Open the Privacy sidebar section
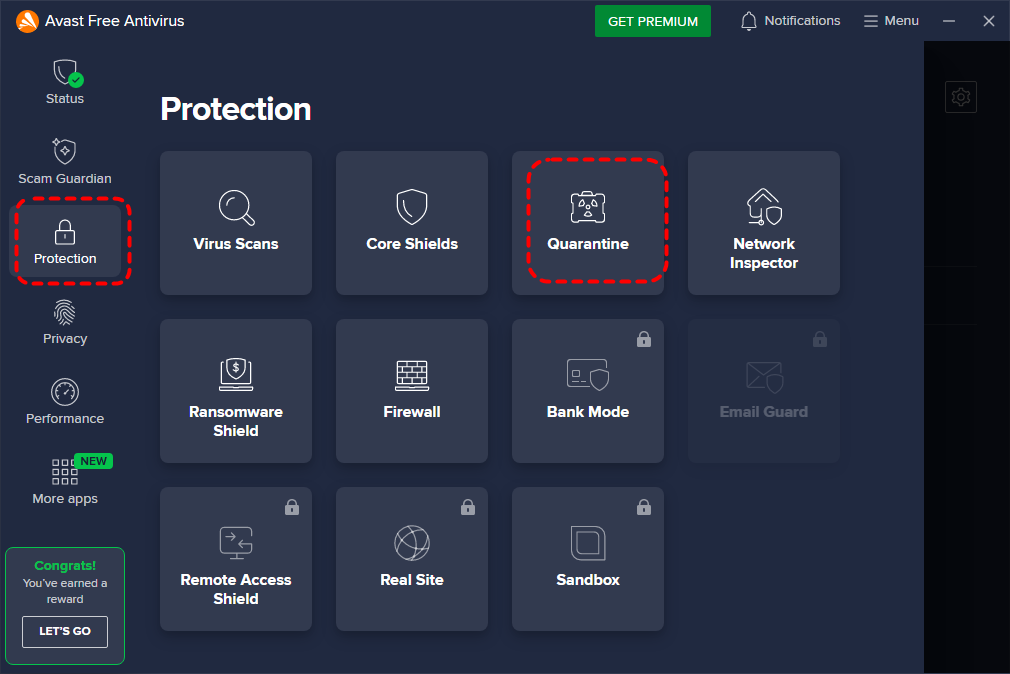This screenshot has height=674, width=1010. [65, 322]
